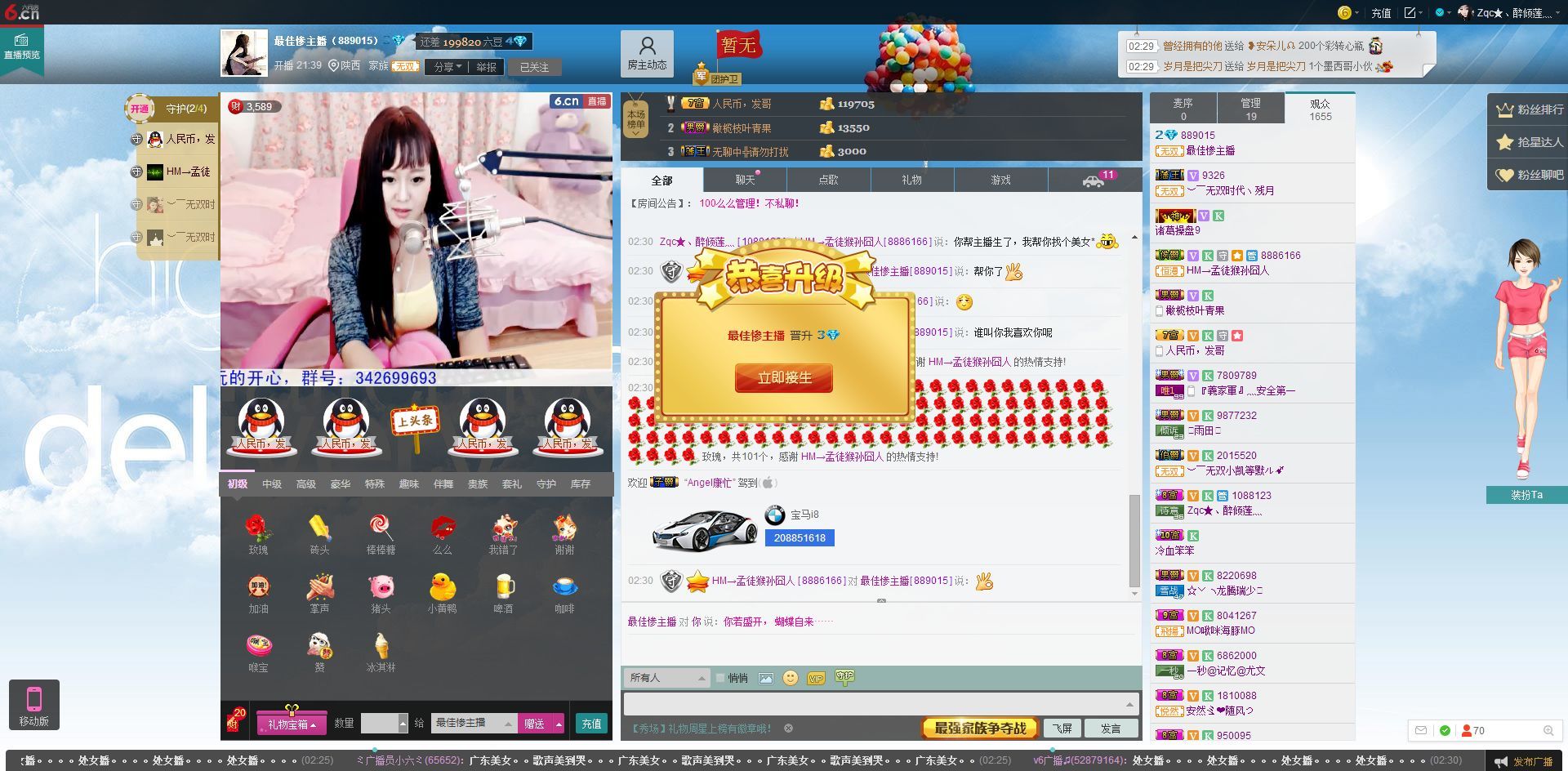Expand the chat input box arrow
This screenshot has height=771, width=1568.
[x=1129, y=704]
